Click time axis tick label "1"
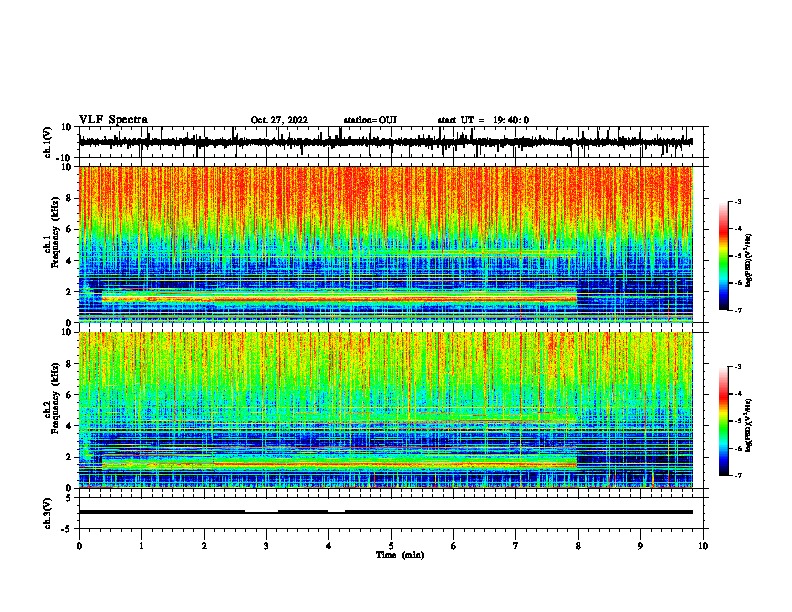The height and width of the screenshot is (612, 792). (x=141, y=546)
